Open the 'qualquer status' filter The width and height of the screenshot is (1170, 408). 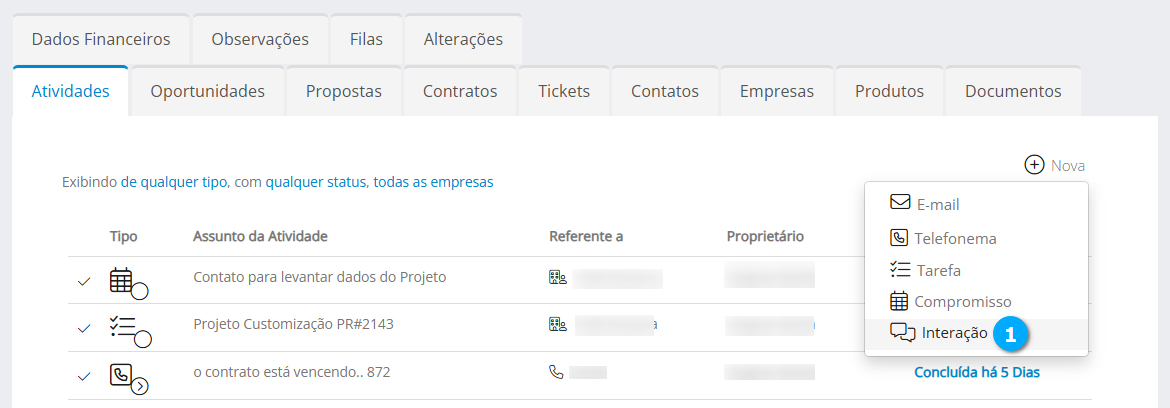coord(315,182)
